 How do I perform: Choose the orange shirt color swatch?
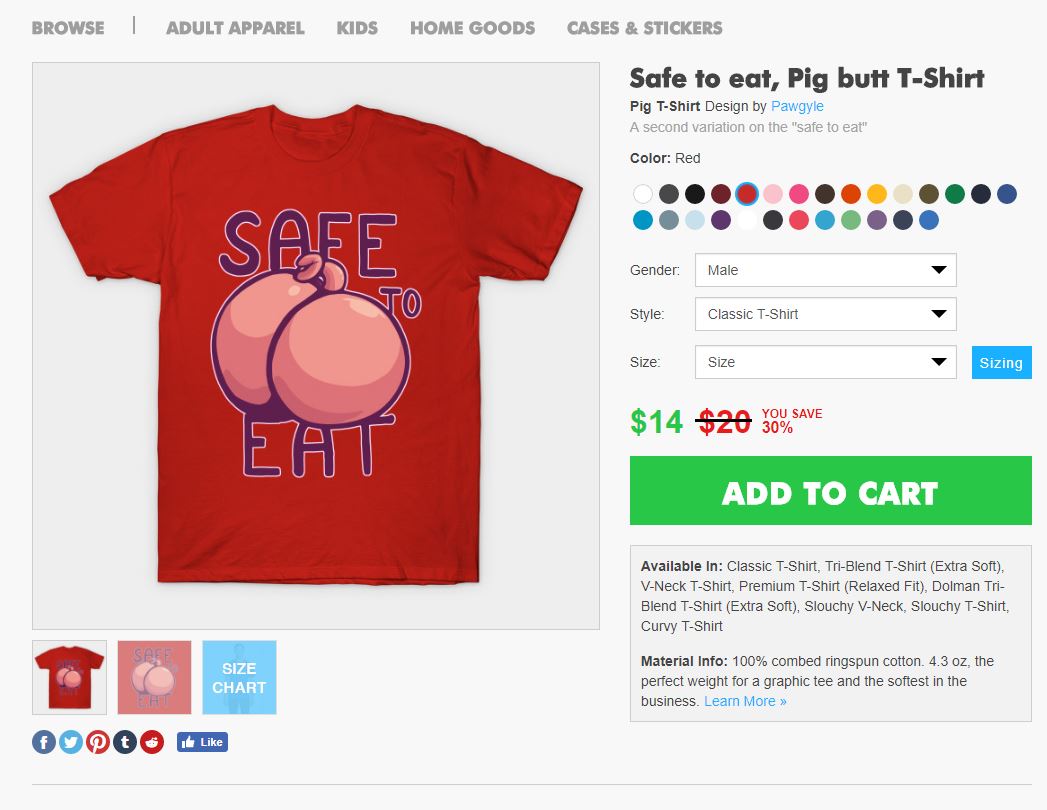[851, 194]
